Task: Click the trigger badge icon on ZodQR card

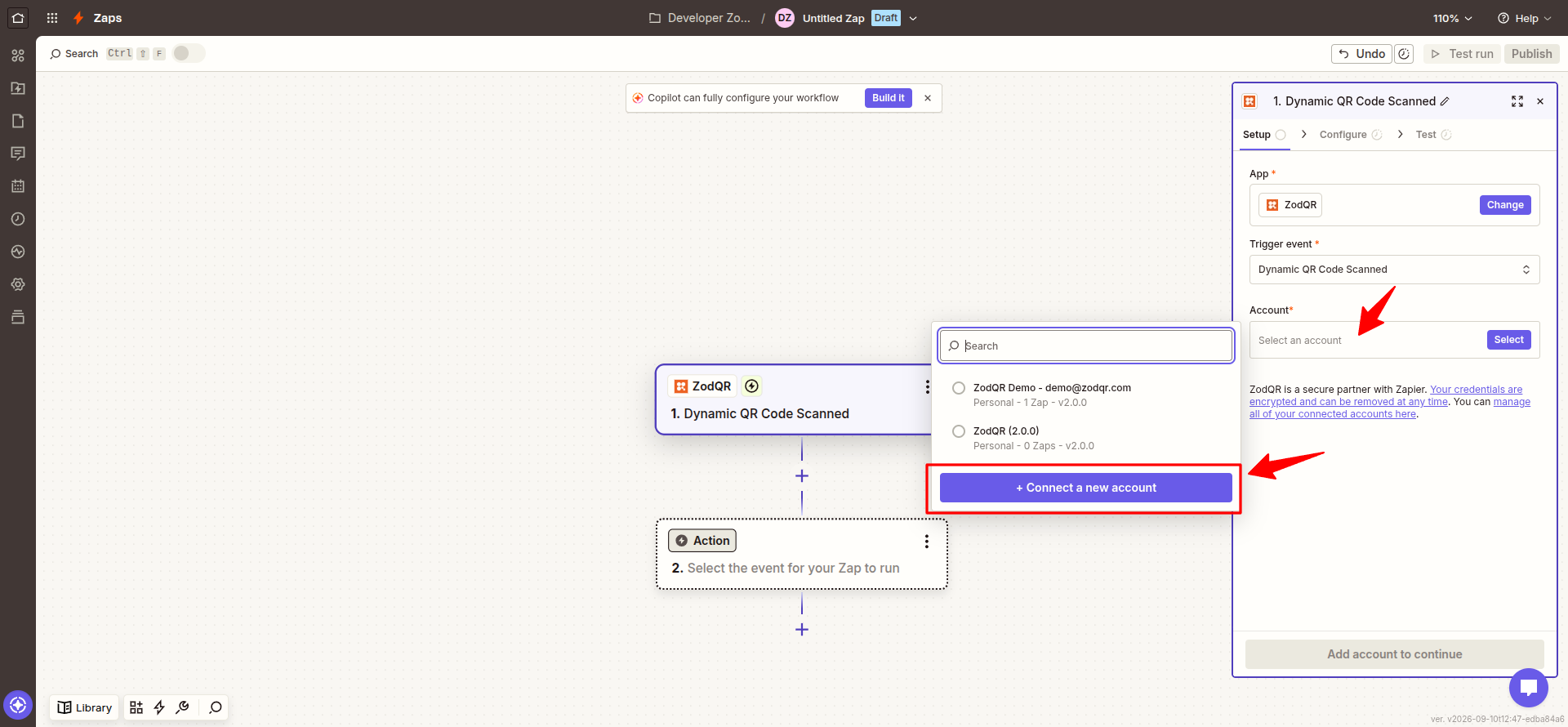Action: click(x=752, y=386)
